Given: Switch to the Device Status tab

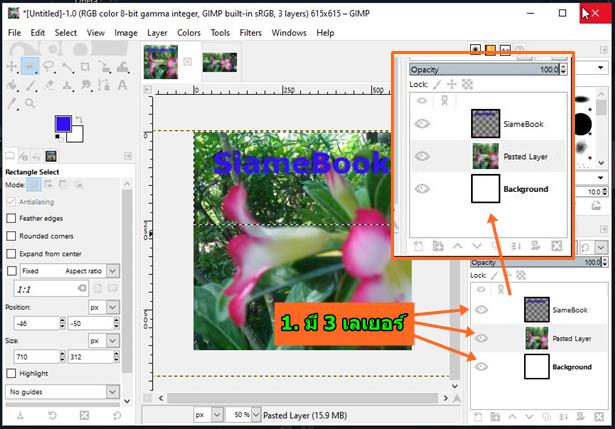Looking at the screenshot, I should [x=23, y=156].
